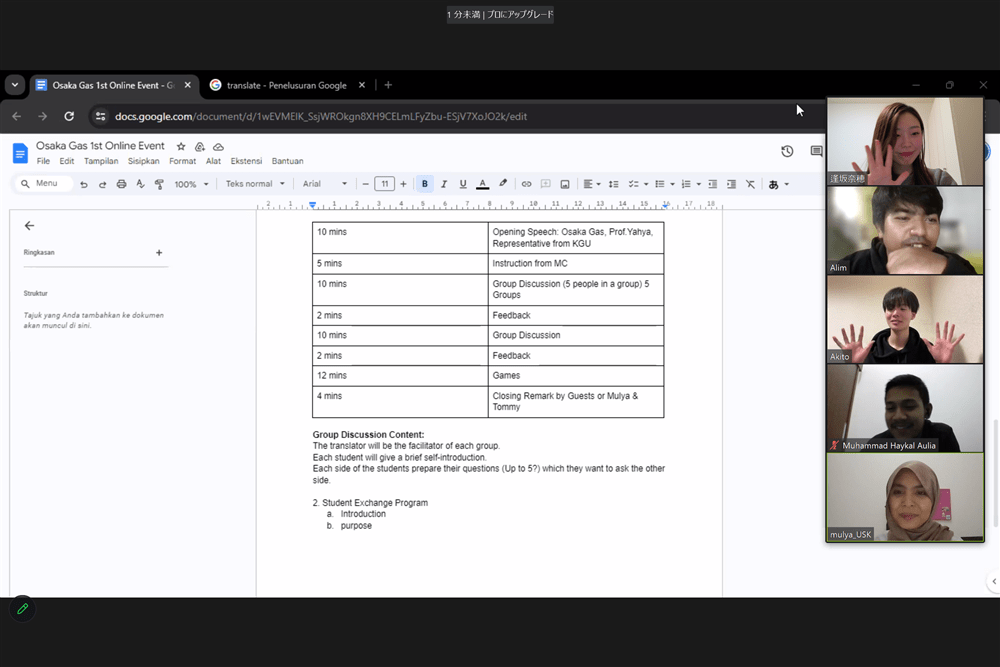Toggle bold formatting button

click(x=425, y=184)
